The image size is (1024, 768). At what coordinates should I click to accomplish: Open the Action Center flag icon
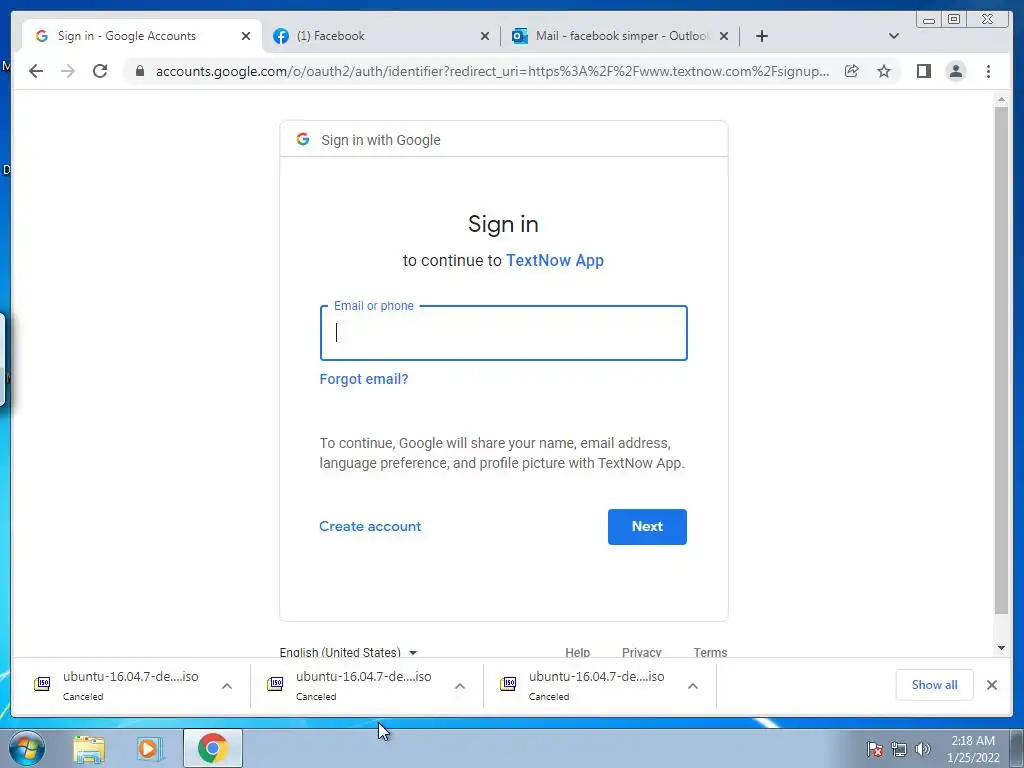pyautogui.click(x=874, y=749)
